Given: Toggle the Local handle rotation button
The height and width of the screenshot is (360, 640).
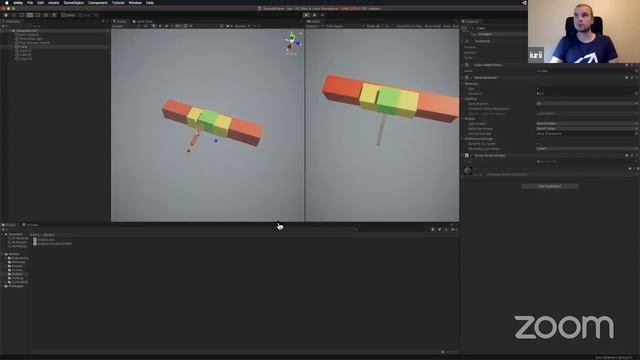Looking at the screenshot, I should coord(84,15).
